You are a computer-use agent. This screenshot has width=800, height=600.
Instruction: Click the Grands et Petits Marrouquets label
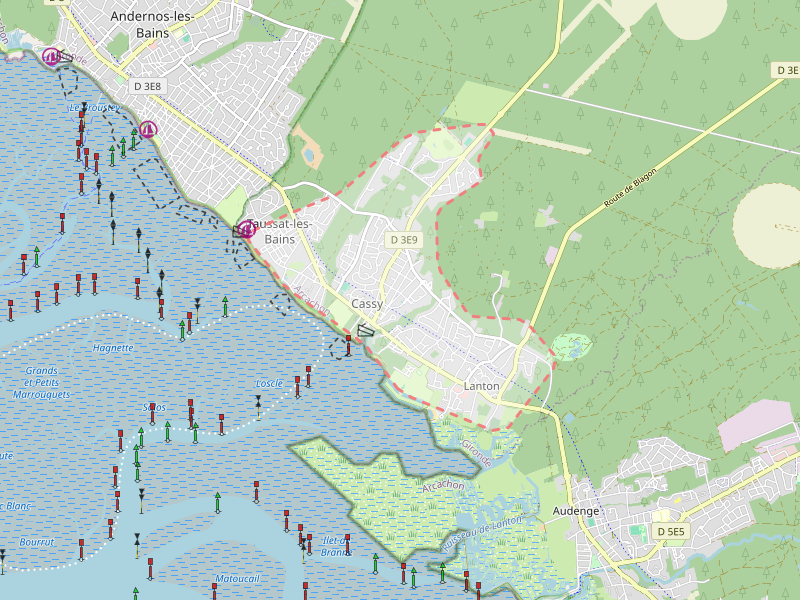(41, 382)
